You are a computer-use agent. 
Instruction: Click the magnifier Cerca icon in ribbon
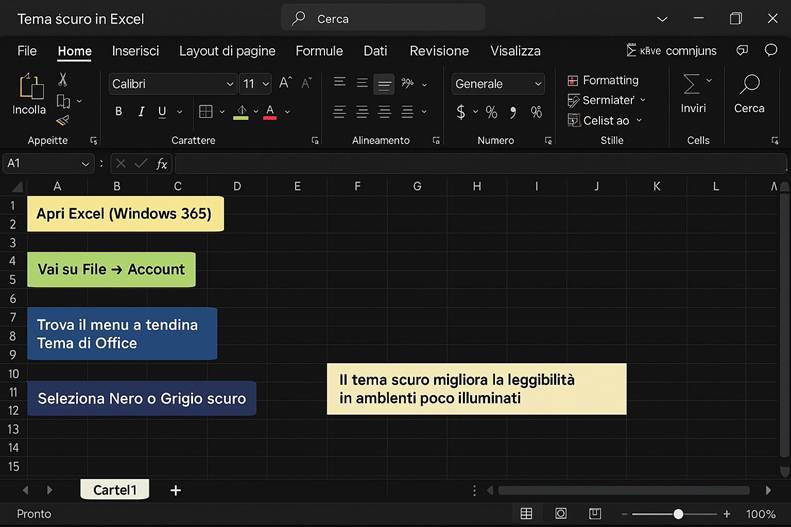[749, 85]
